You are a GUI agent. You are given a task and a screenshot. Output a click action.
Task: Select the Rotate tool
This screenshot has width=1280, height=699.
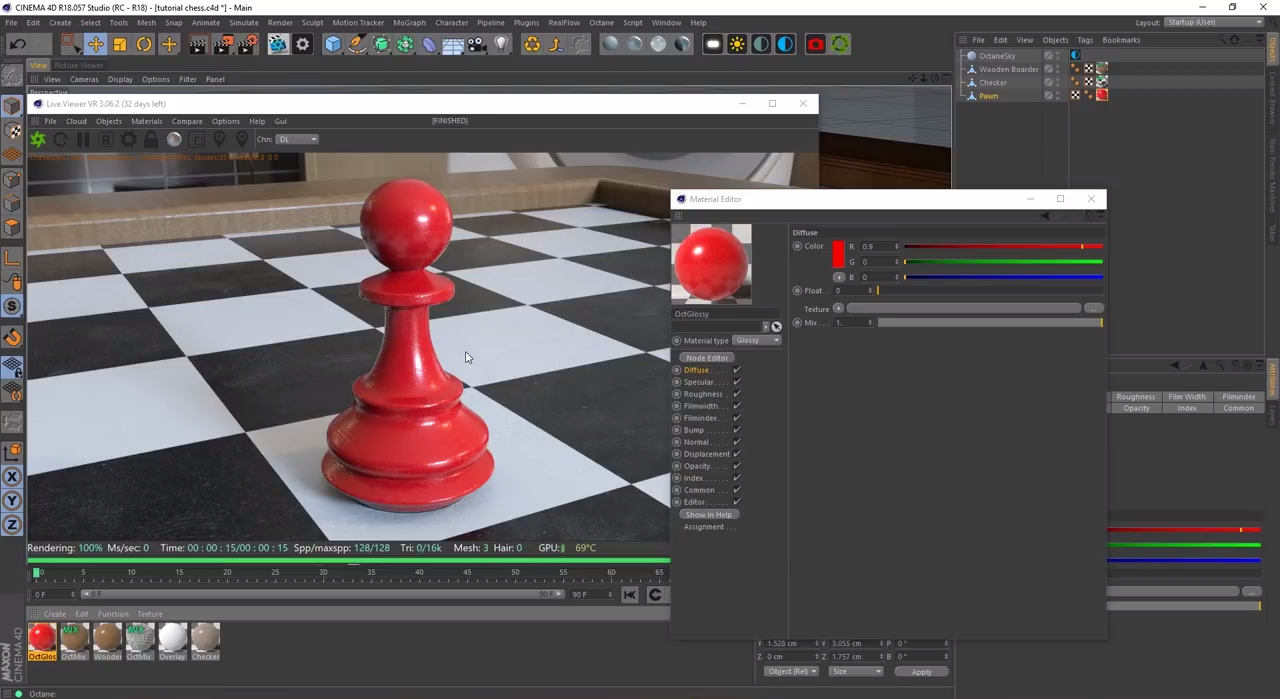(144, 44)
